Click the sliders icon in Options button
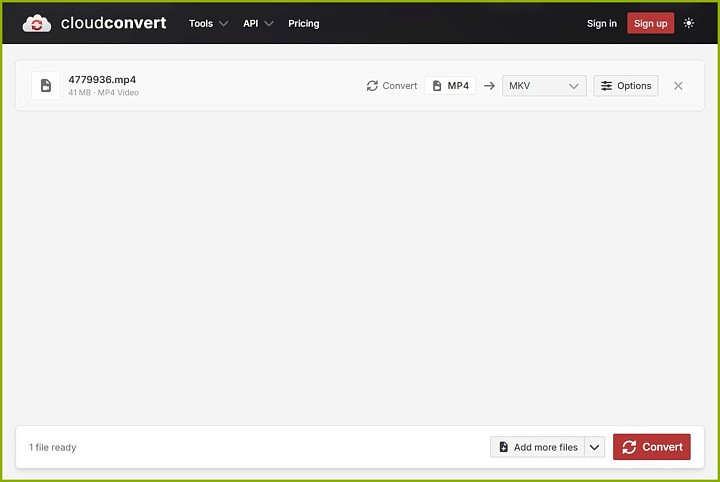This screenshot has width=720, height=482. click(606, 86)
